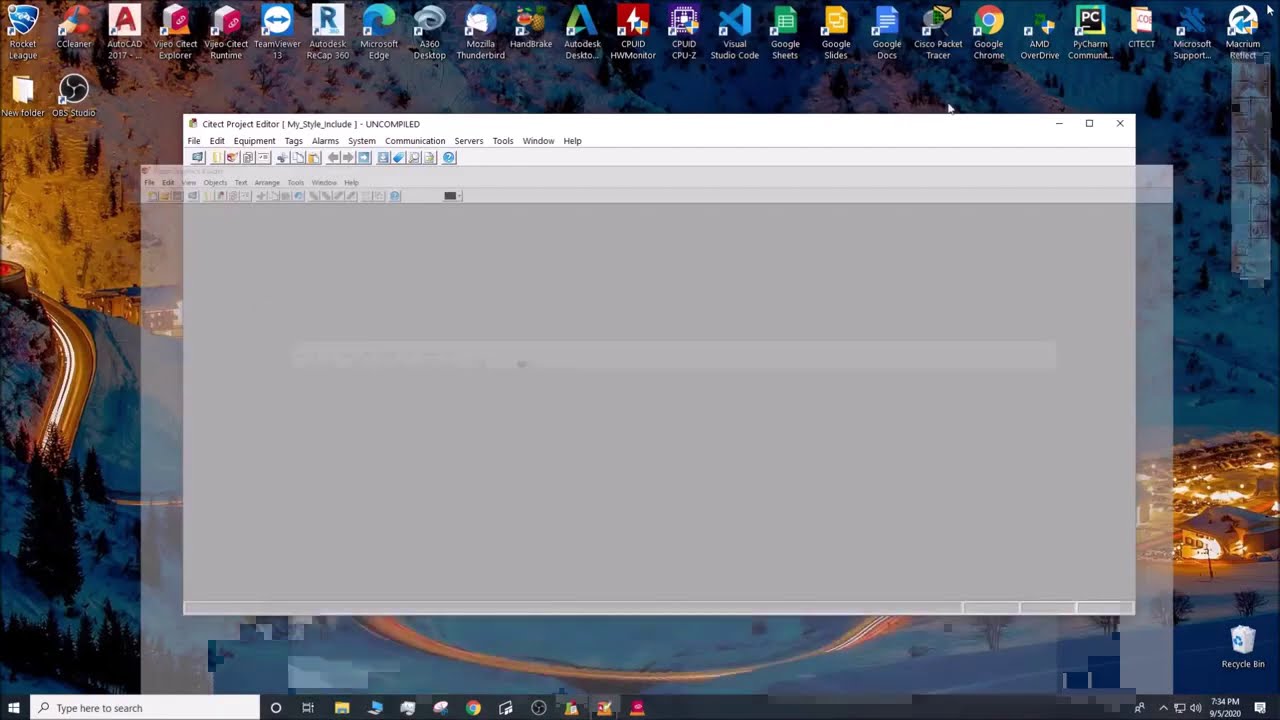Open the Window menu in Project Editor
Screen dimensions: 1280x720
pyautogui.click(x=538, y=141)
